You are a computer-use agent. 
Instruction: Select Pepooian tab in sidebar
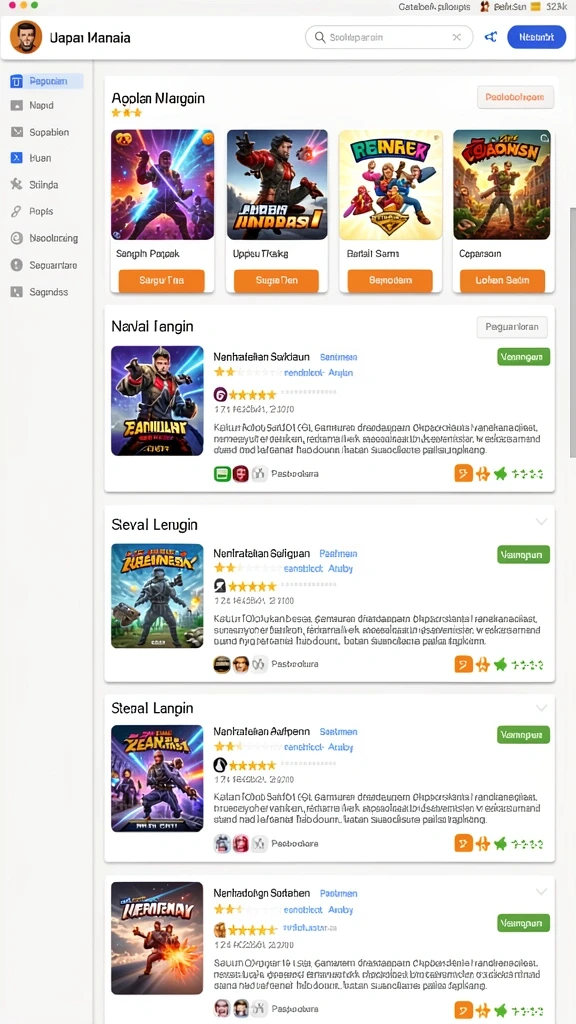point(46,81)
